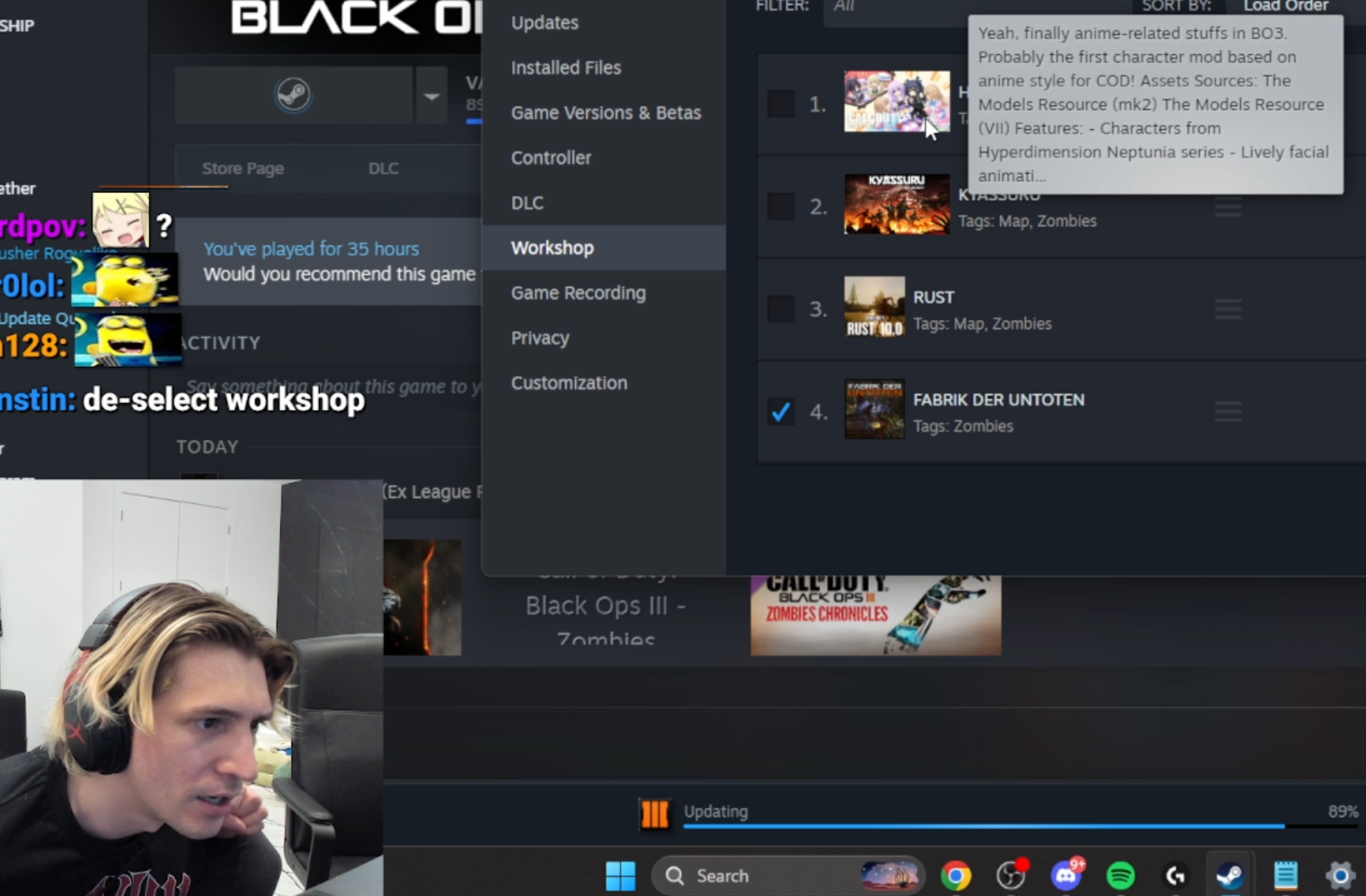Select DLC in the properties sidebar

pos(603,203)
